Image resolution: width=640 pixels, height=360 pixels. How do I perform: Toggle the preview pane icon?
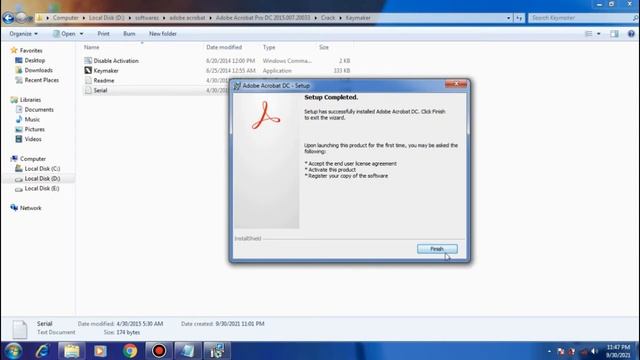pyautogui.click(x=614, y=34)
